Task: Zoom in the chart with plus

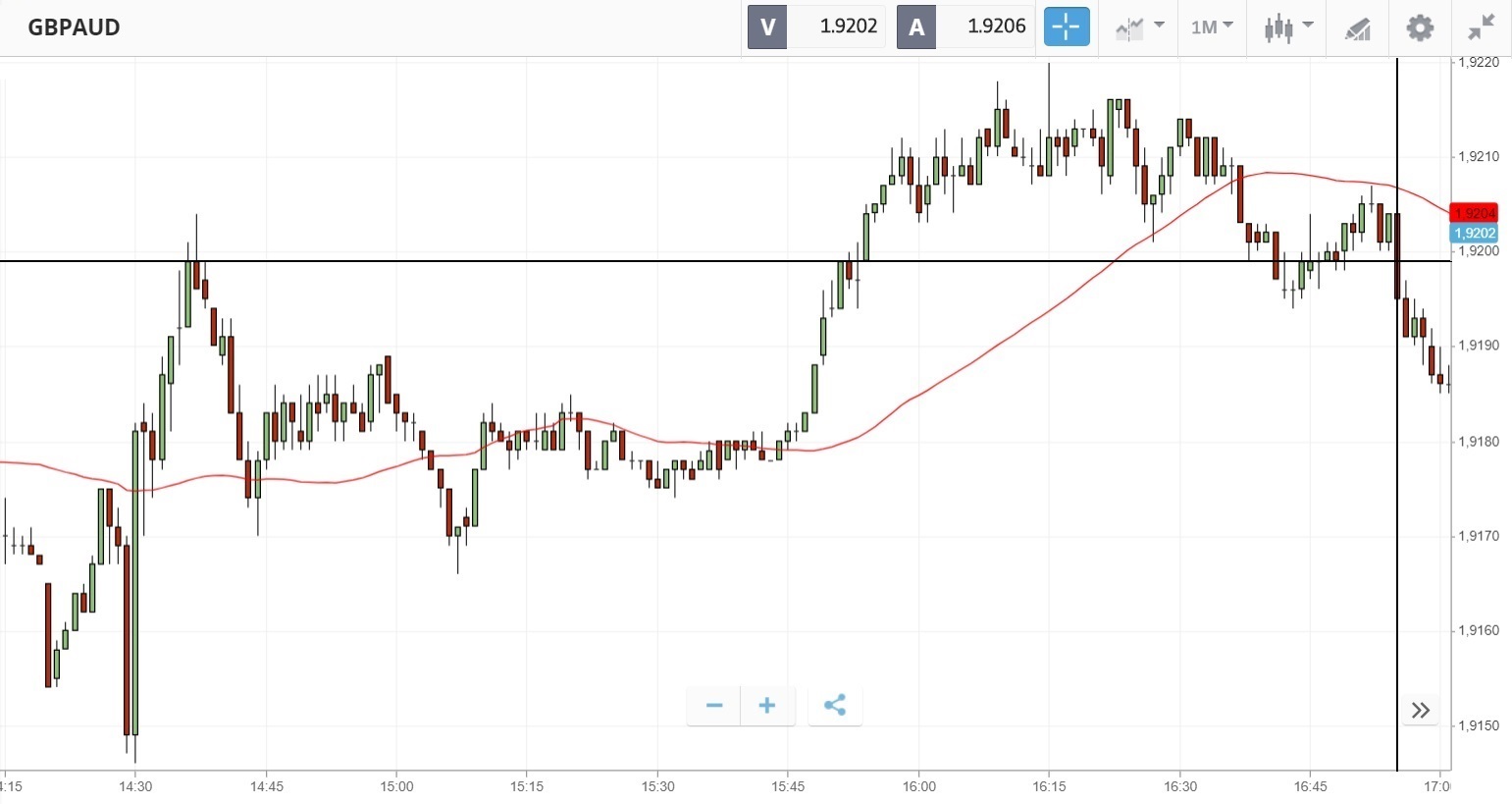Action: 767,705
